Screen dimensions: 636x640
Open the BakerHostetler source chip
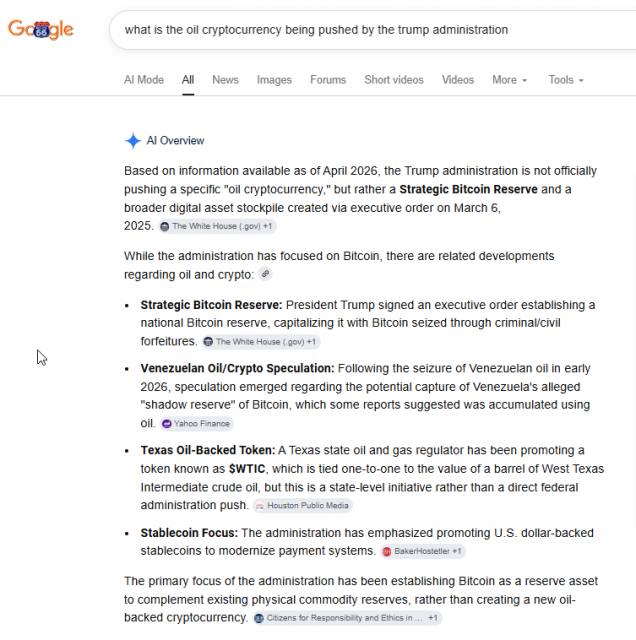(421, 551)
